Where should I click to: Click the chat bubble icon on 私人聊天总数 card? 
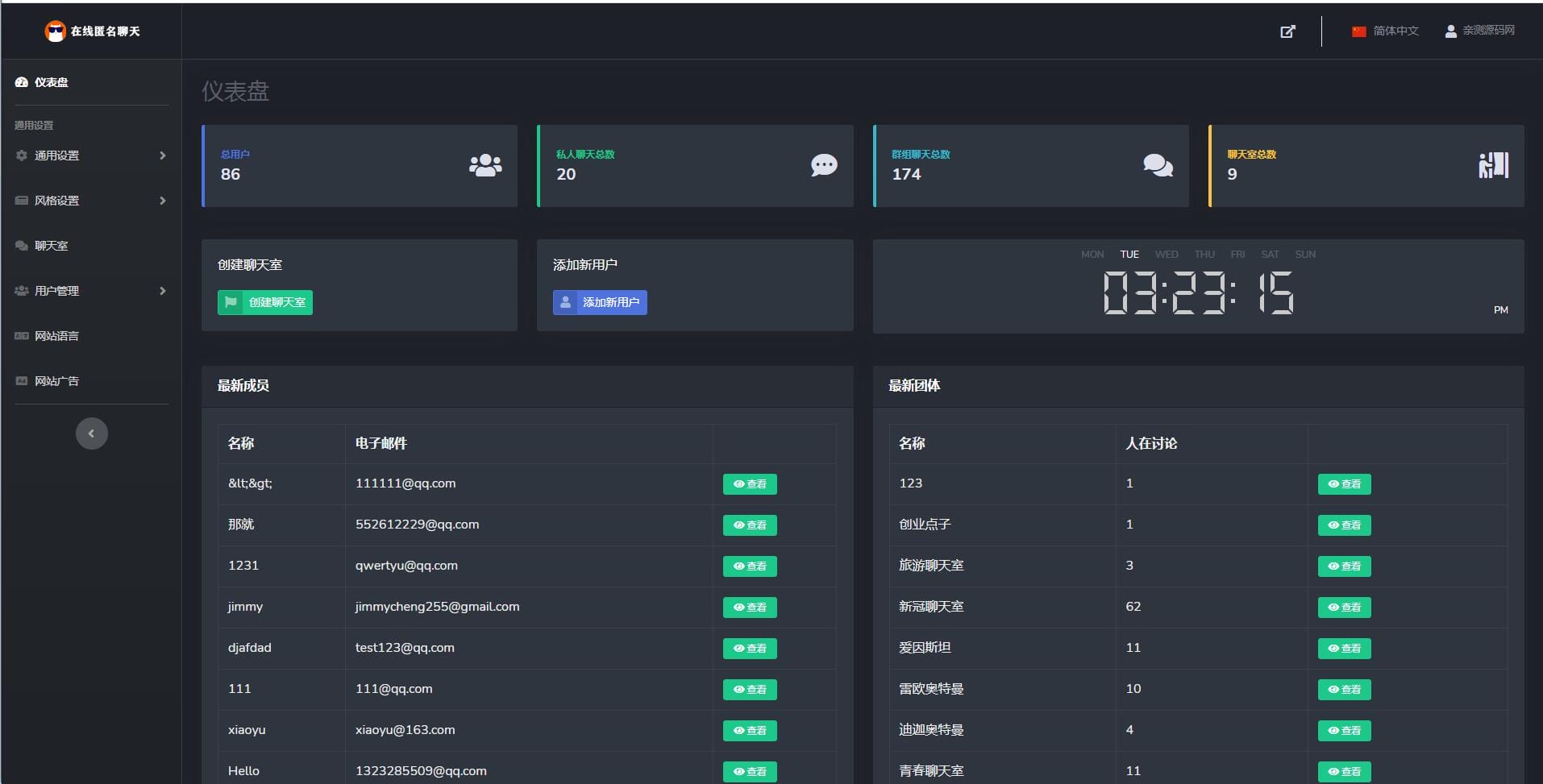coord(823,165)
